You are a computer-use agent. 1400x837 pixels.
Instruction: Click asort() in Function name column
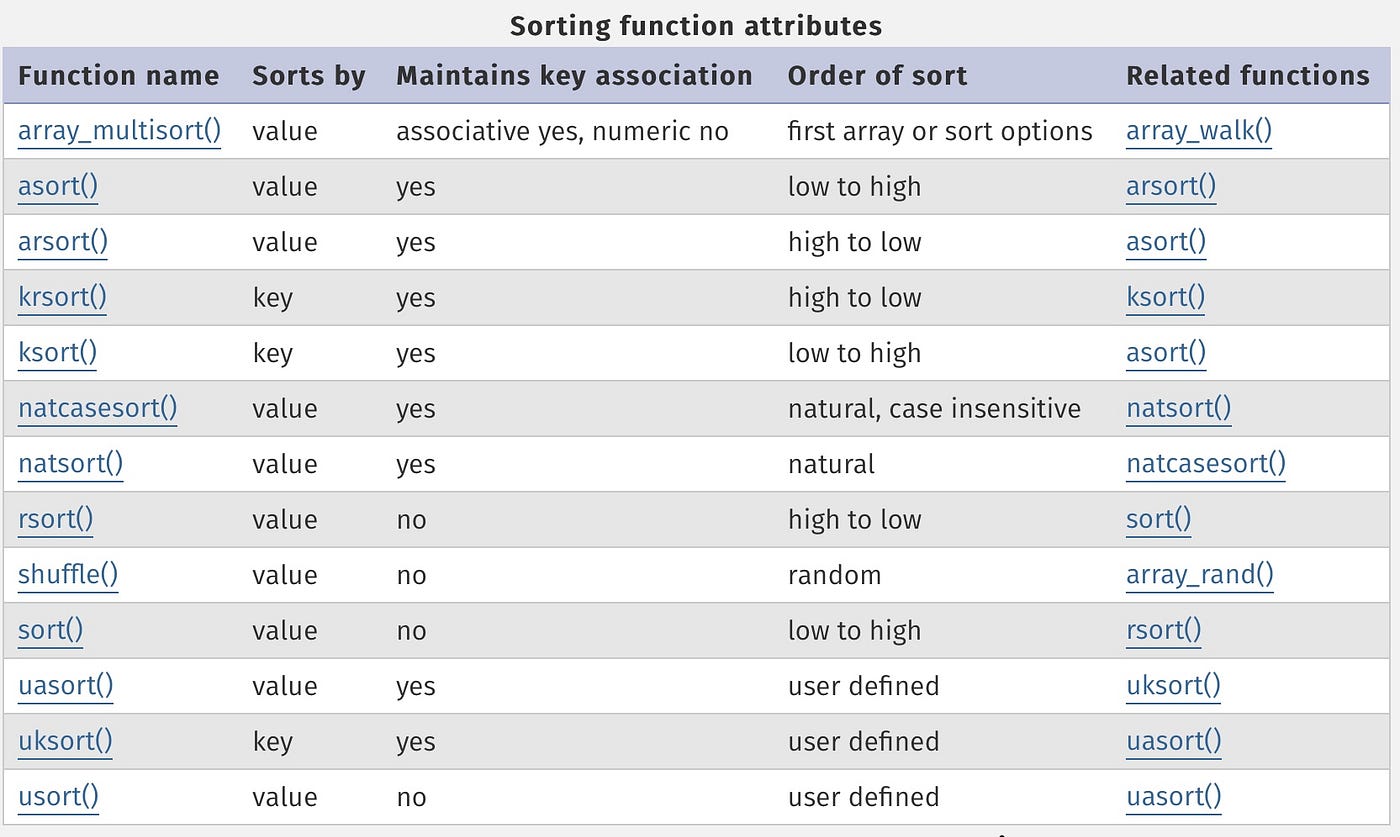(58, 187)
